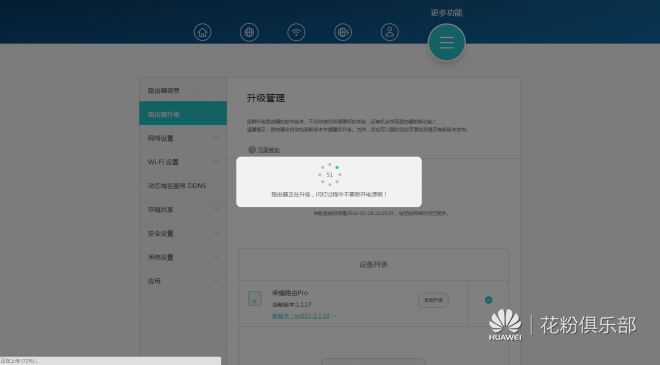Open 存储共享 in the sidebar
This screenshot has width=660, height=365.
(183, 209)
